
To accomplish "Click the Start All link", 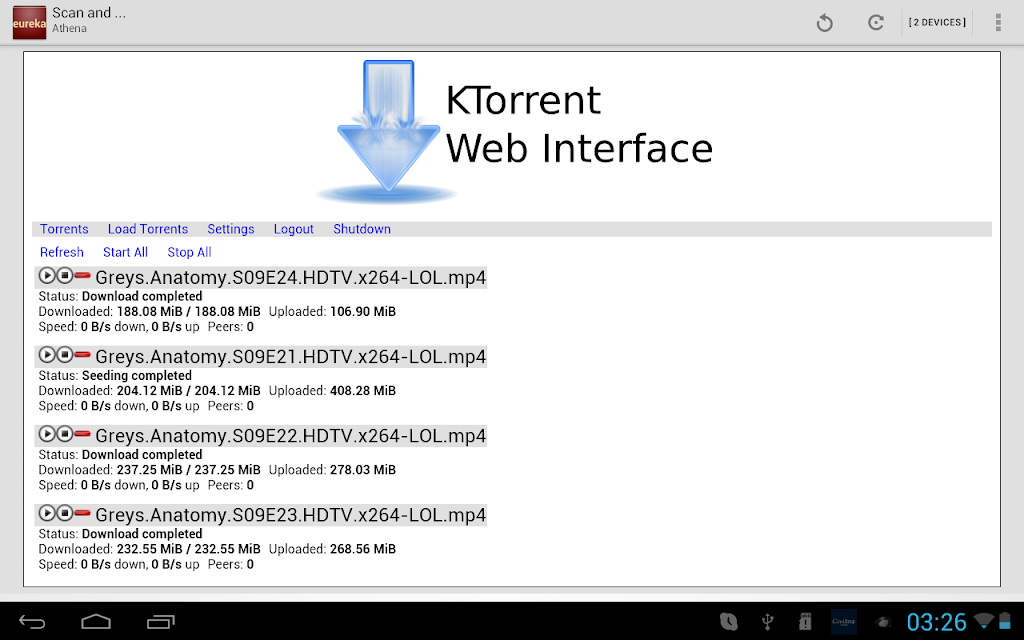I will pos(125,252).
